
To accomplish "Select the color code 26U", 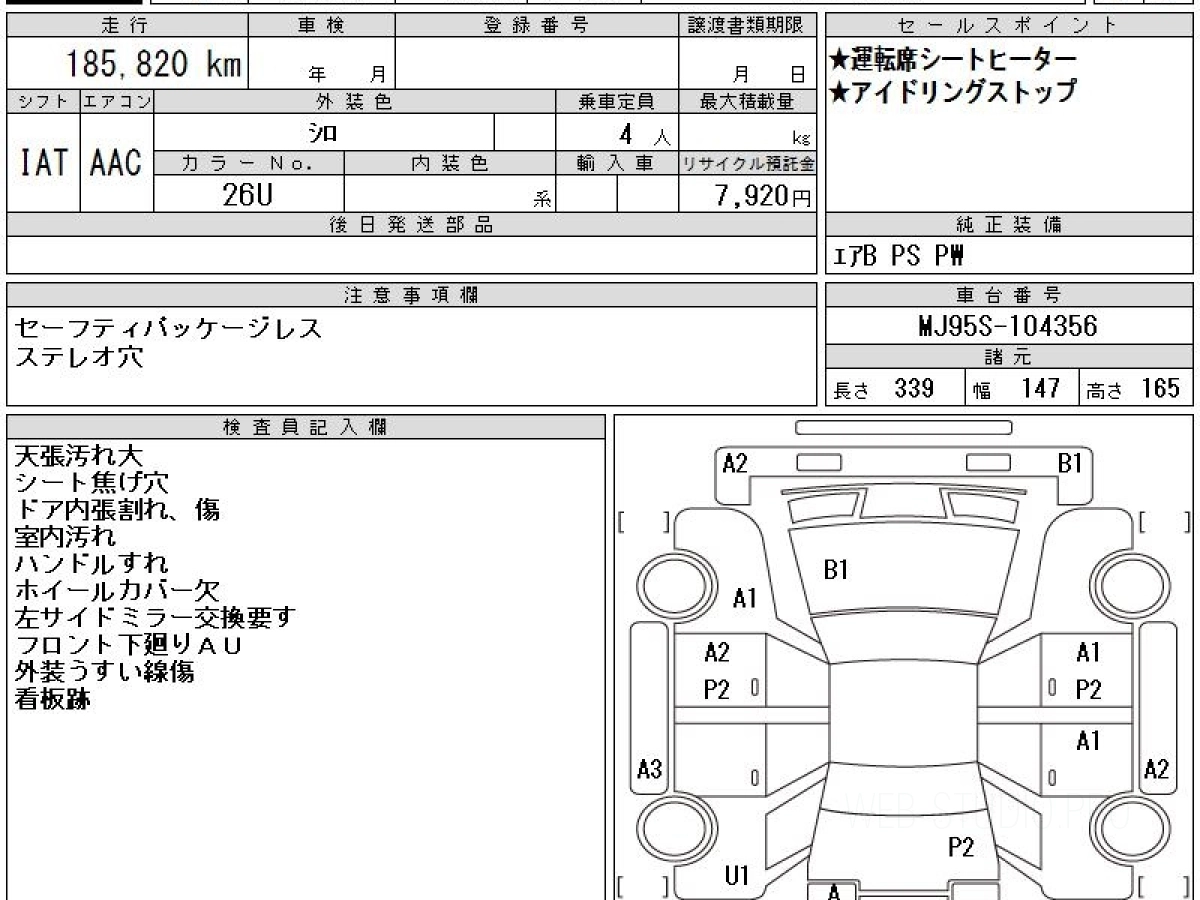I will pos(247,194).
